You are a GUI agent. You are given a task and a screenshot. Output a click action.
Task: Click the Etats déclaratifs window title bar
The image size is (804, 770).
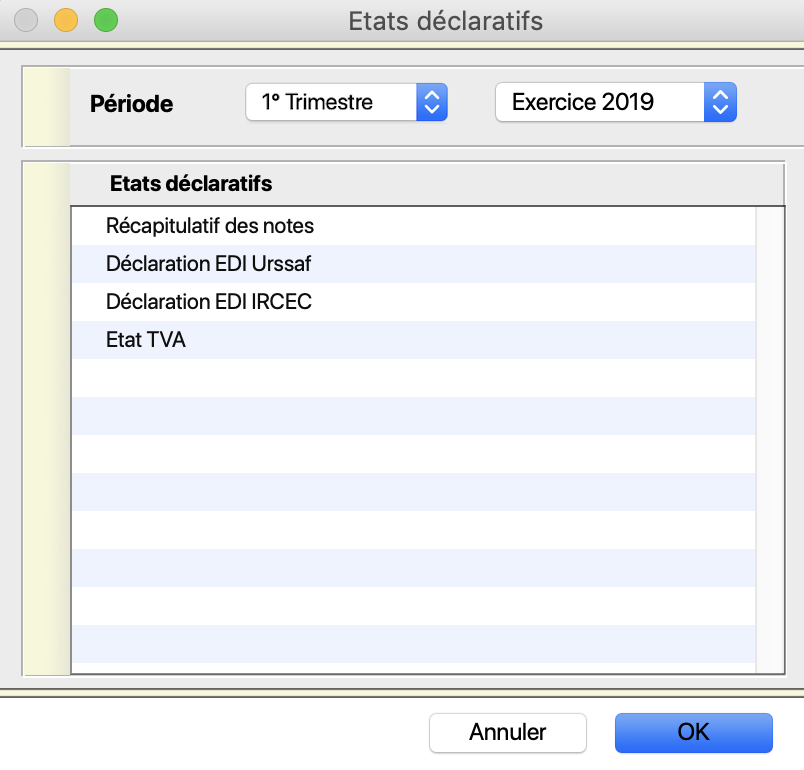click(x=445, y=21)
